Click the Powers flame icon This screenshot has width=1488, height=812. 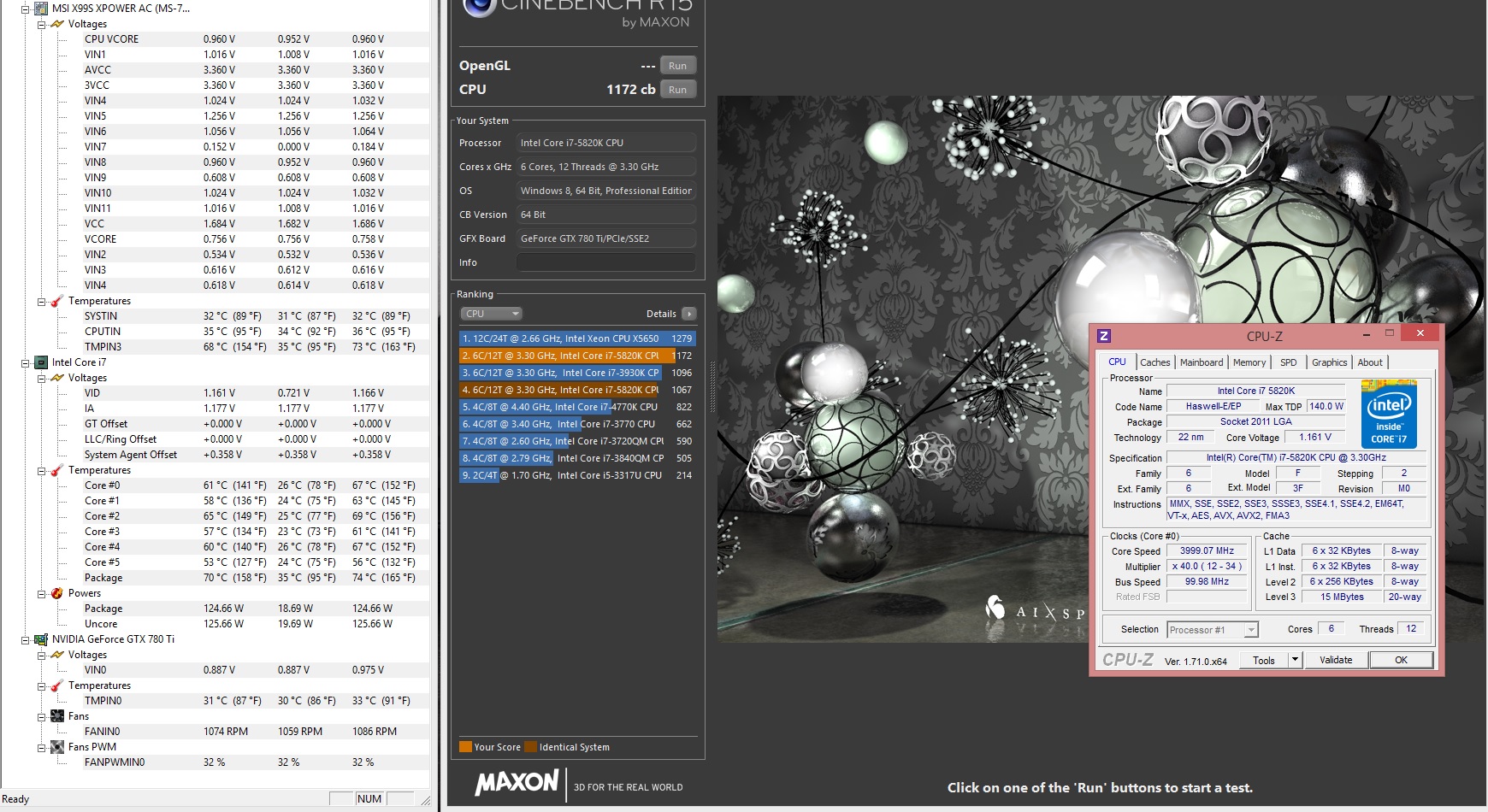[57, 593]
